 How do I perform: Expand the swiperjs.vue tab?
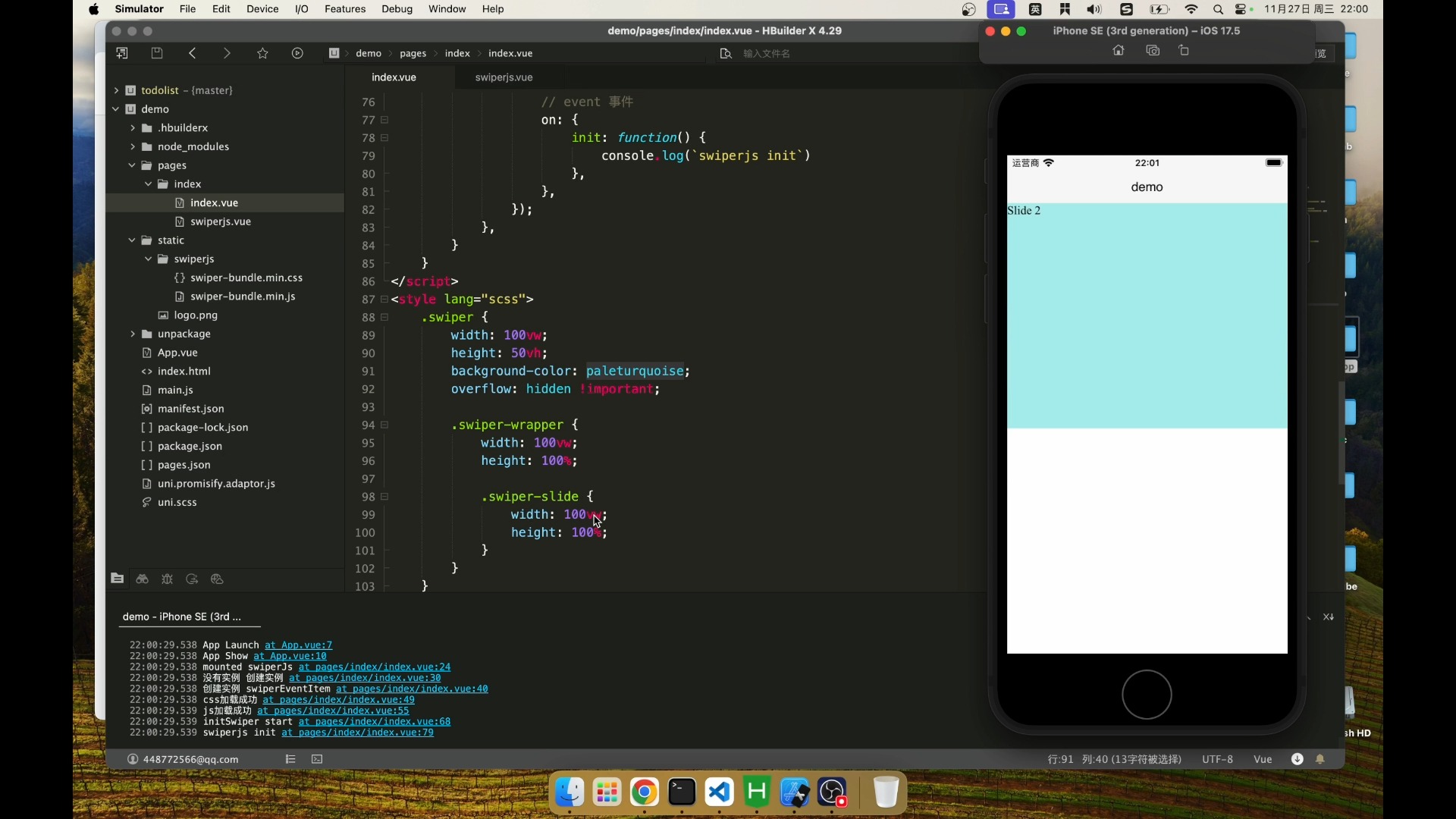click(x=503, y=77)
